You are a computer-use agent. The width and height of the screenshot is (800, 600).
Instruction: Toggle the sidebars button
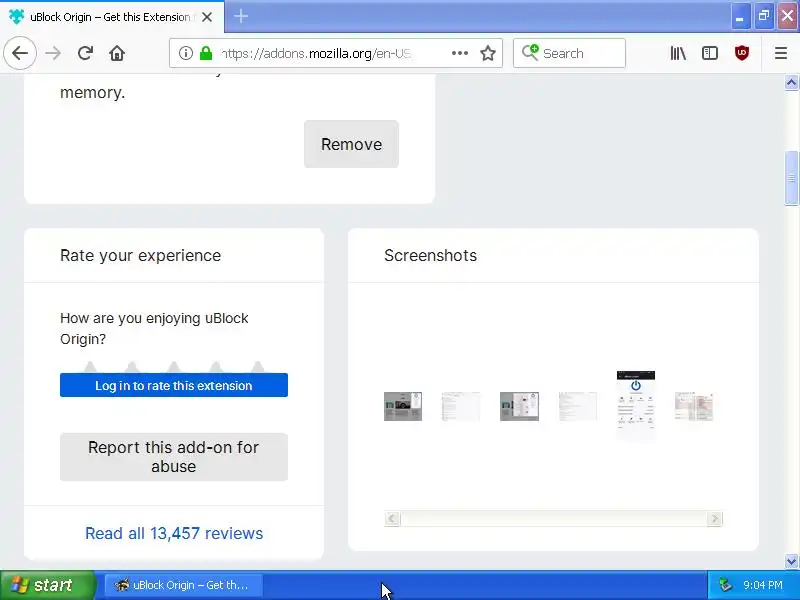pyautogui.click(x=710, y=53)
